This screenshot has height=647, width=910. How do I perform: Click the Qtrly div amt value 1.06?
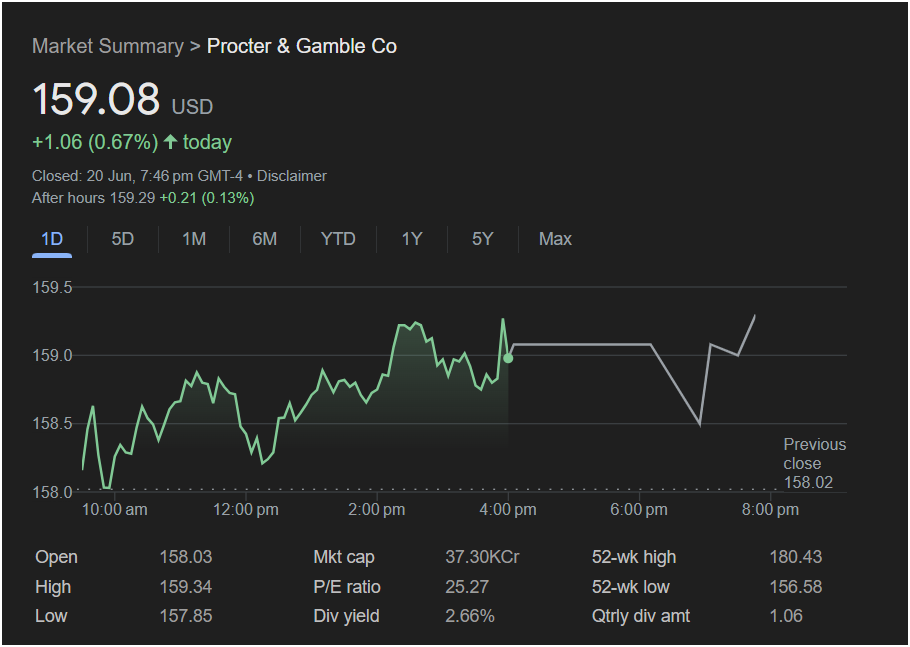786,616
